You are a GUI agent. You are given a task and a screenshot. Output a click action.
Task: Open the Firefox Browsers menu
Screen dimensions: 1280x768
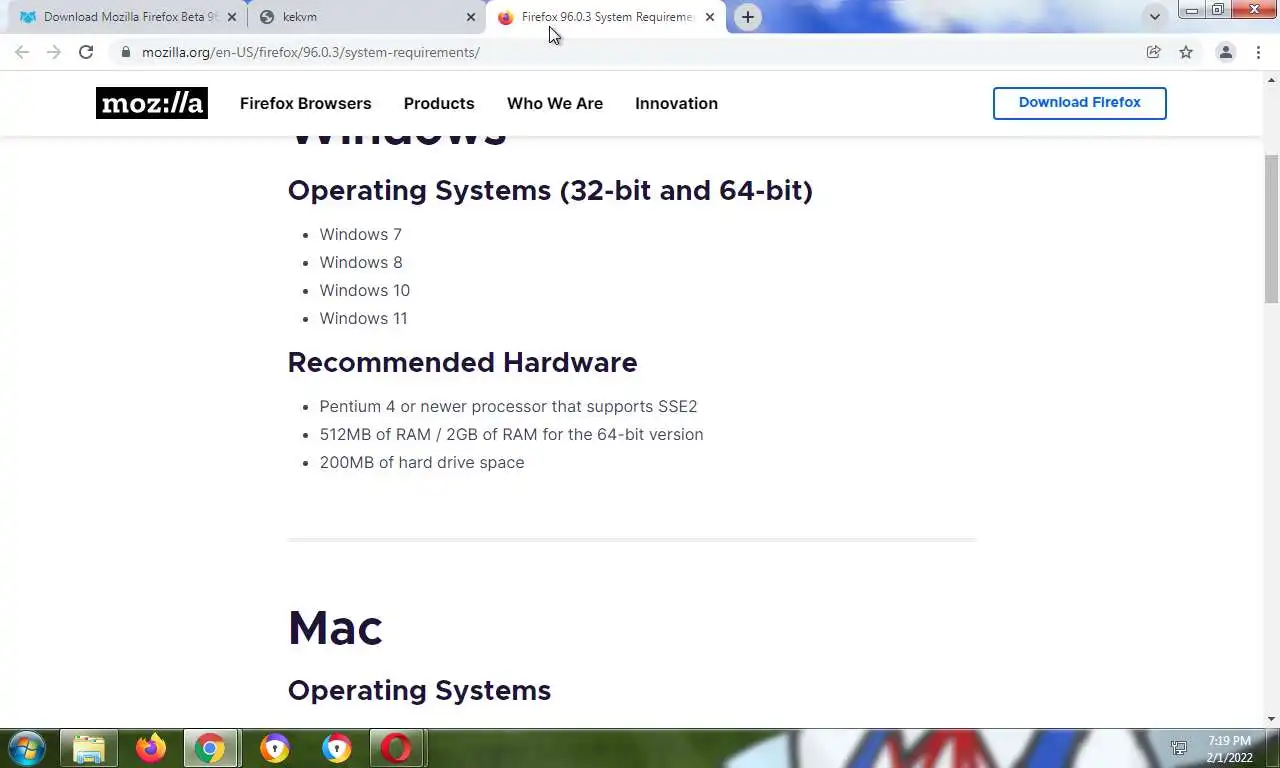click(x=305, y=103)
